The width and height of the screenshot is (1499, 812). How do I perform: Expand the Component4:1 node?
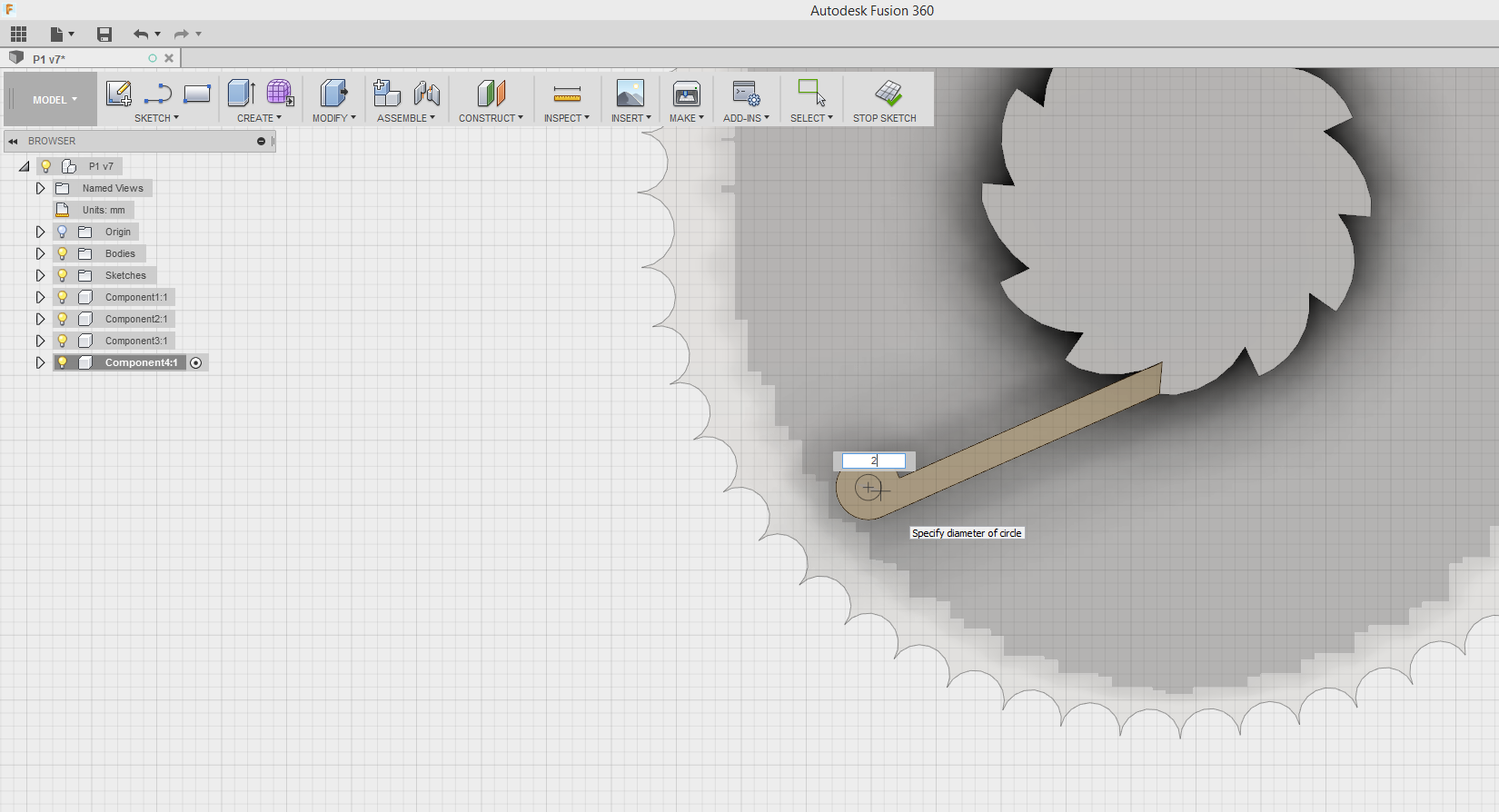(x=40, y=362)
